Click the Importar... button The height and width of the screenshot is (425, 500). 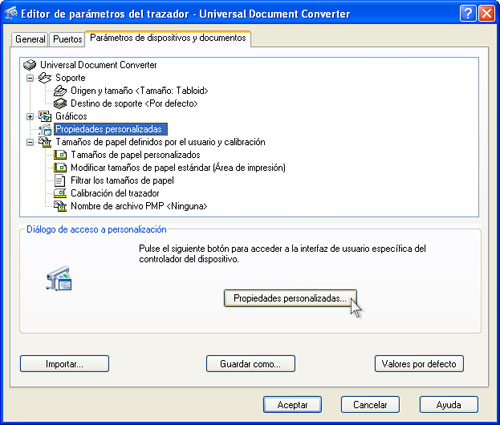(x=64, y=364)
